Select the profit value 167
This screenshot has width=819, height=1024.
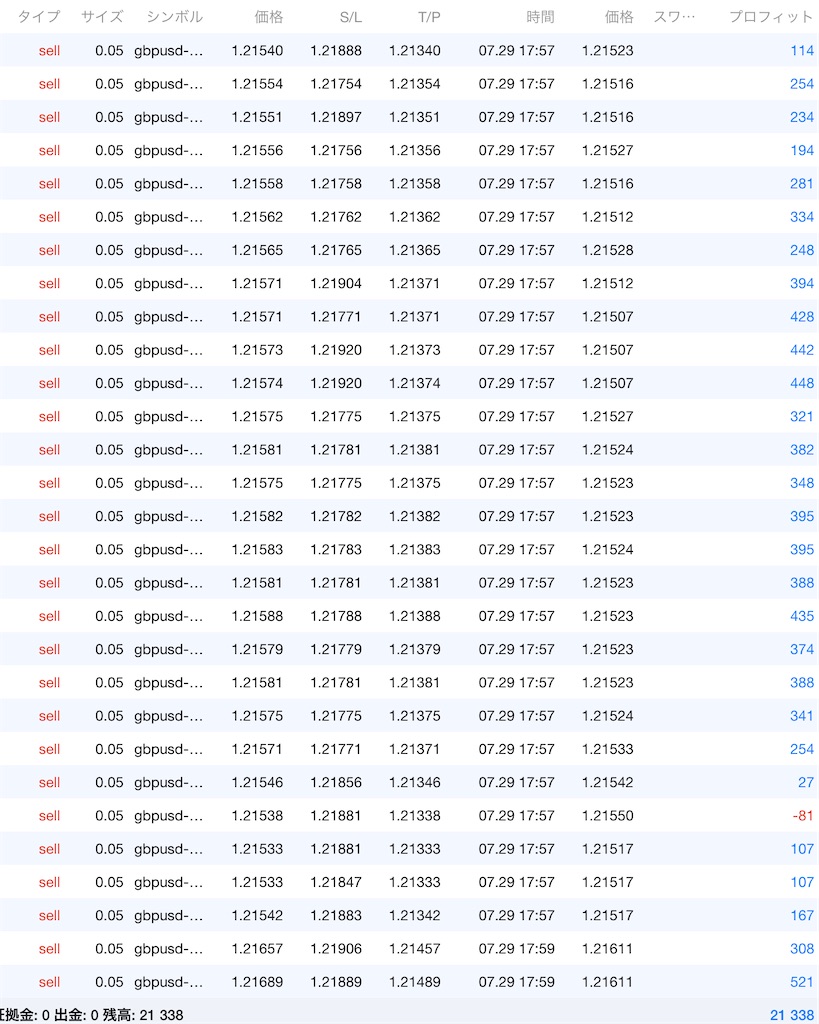click(x=802, y=916)
